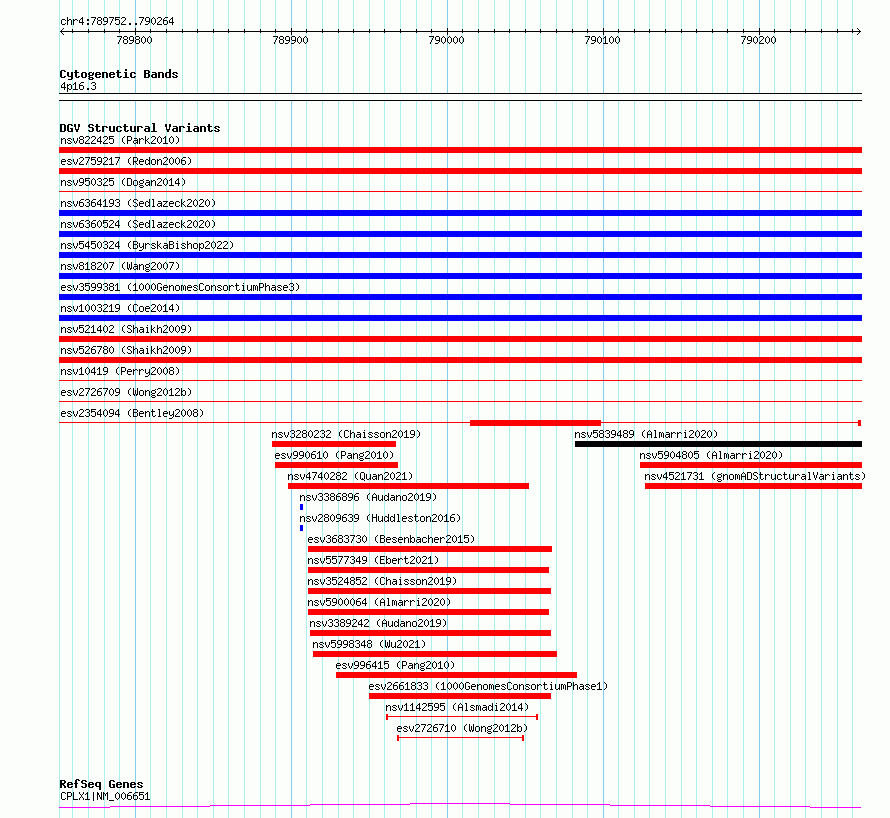Click the small blue marker under nsv3386896 (Audano2019)
Viewport: 890px width, 818px height.
click(301, 507)
